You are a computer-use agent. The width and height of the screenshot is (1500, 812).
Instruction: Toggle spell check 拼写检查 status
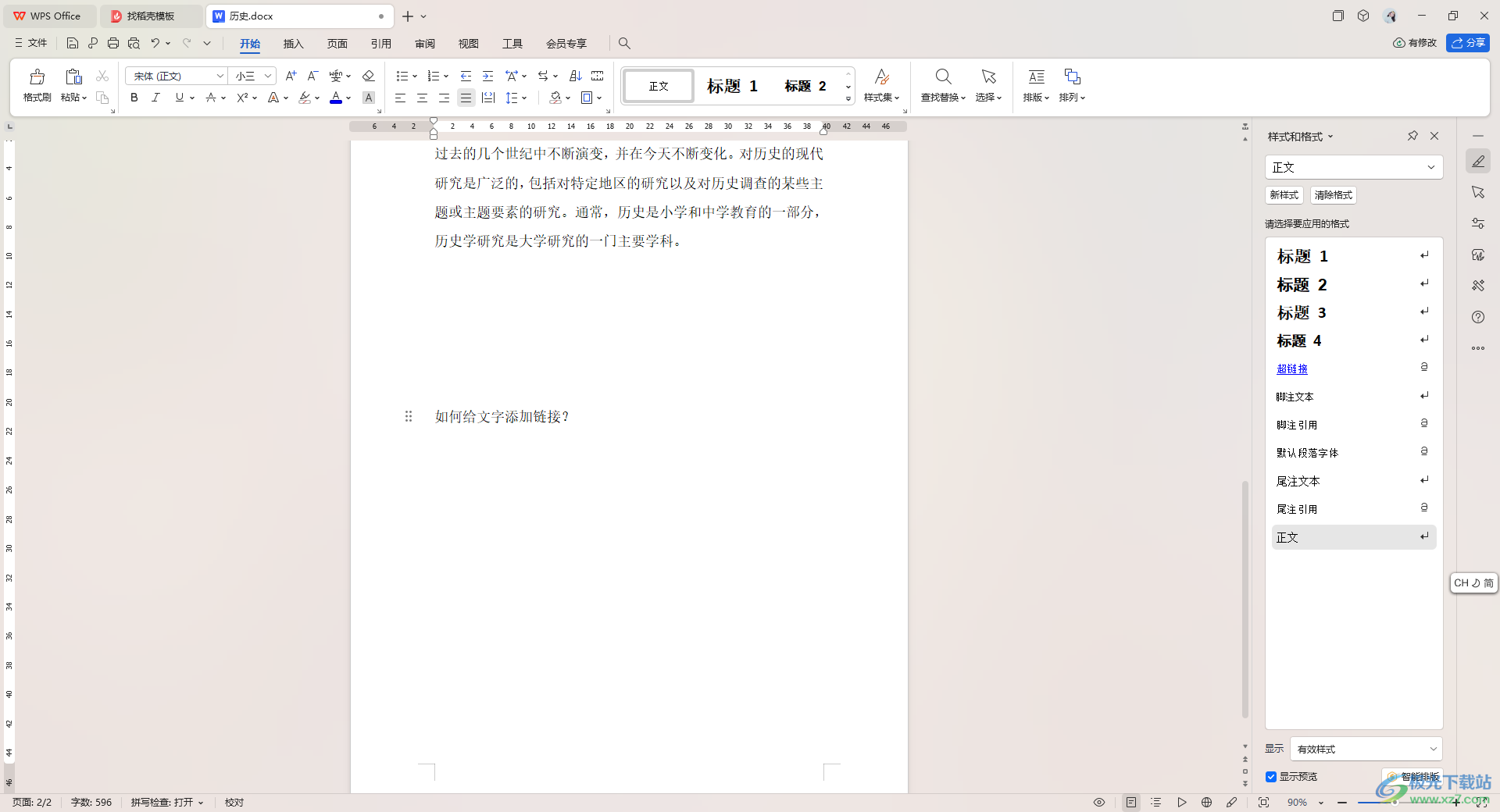coord(166,802)
